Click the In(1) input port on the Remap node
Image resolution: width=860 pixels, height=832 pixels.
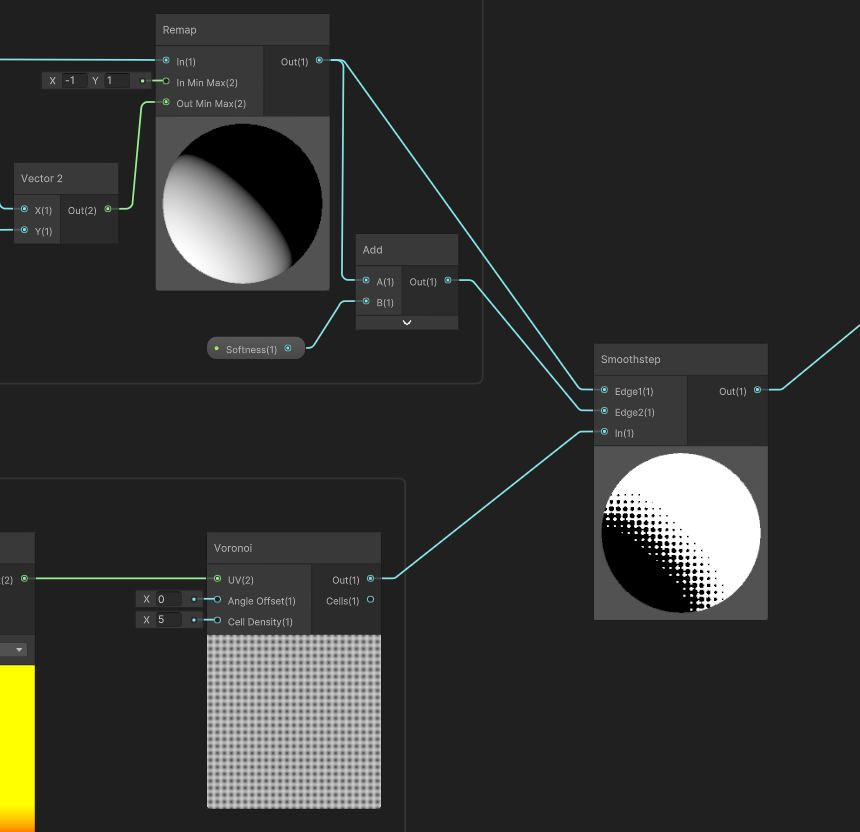pyautogui.click(x=165, y=60)
